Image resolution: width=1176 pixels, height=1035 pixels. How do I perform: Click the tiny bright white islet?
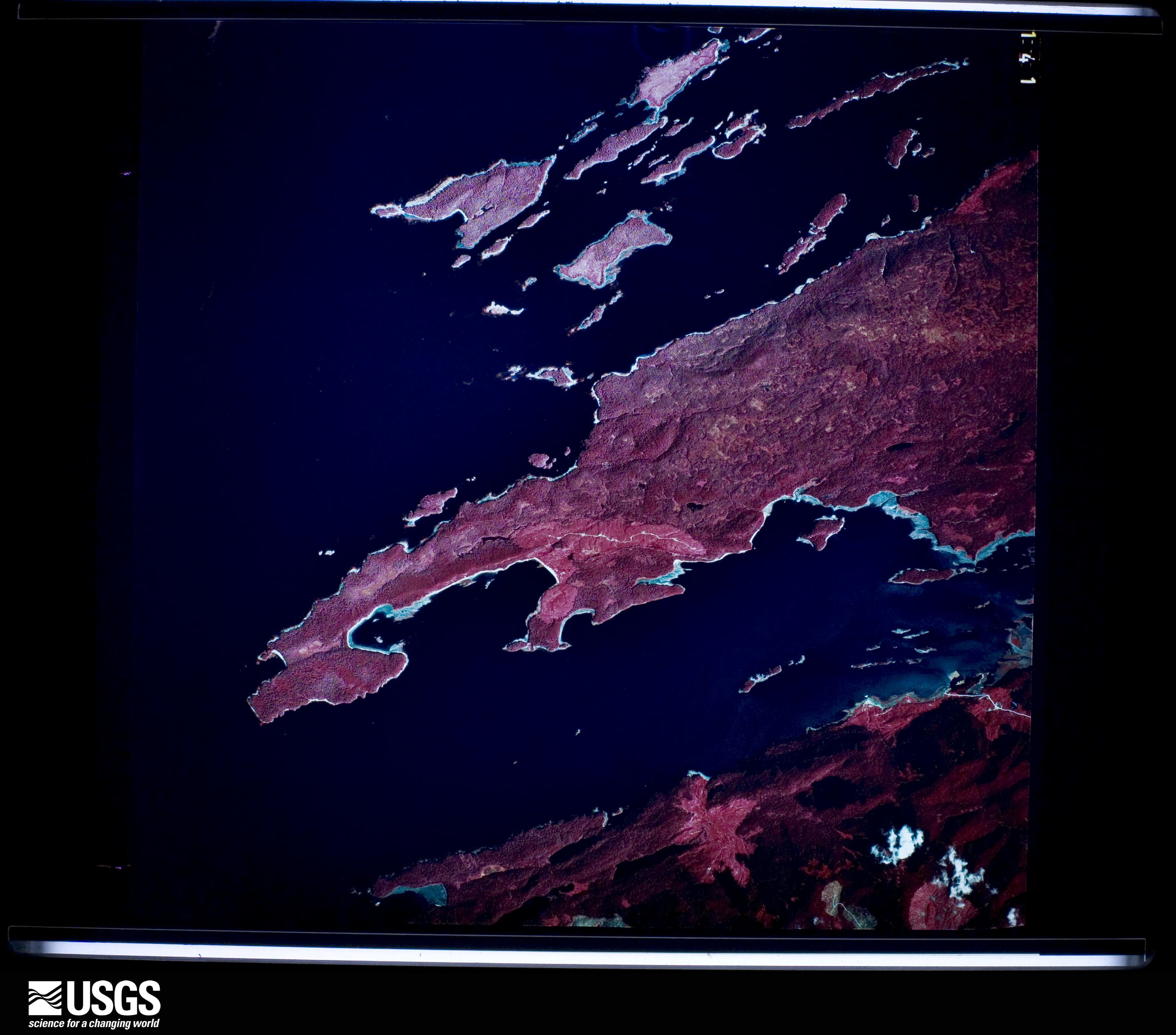(500, 309)
